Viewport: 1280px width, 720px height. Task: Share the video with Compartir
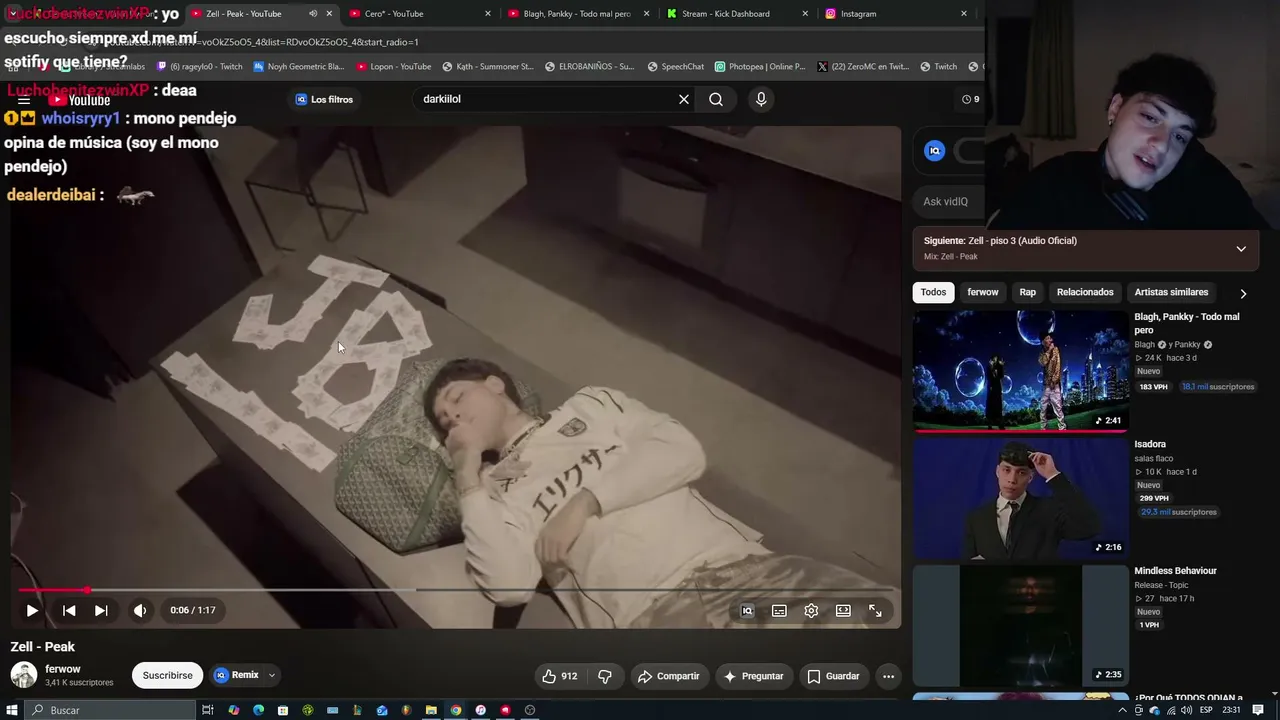[x=669, y=676]
